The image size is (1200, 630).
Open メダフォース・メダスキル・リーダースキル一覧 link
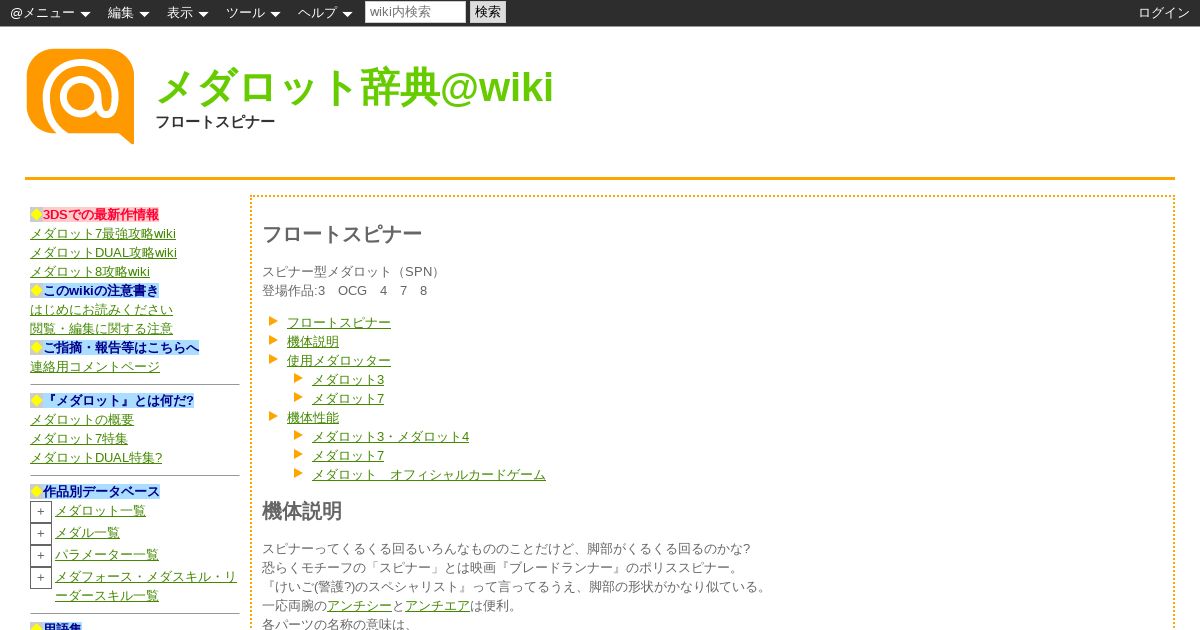(x=146, y=586)
